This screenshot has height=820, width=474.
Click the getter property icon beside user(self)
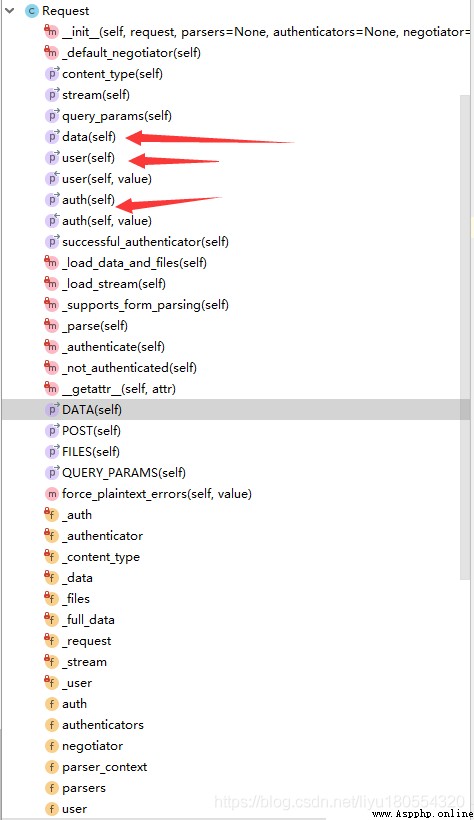(52, 157)
